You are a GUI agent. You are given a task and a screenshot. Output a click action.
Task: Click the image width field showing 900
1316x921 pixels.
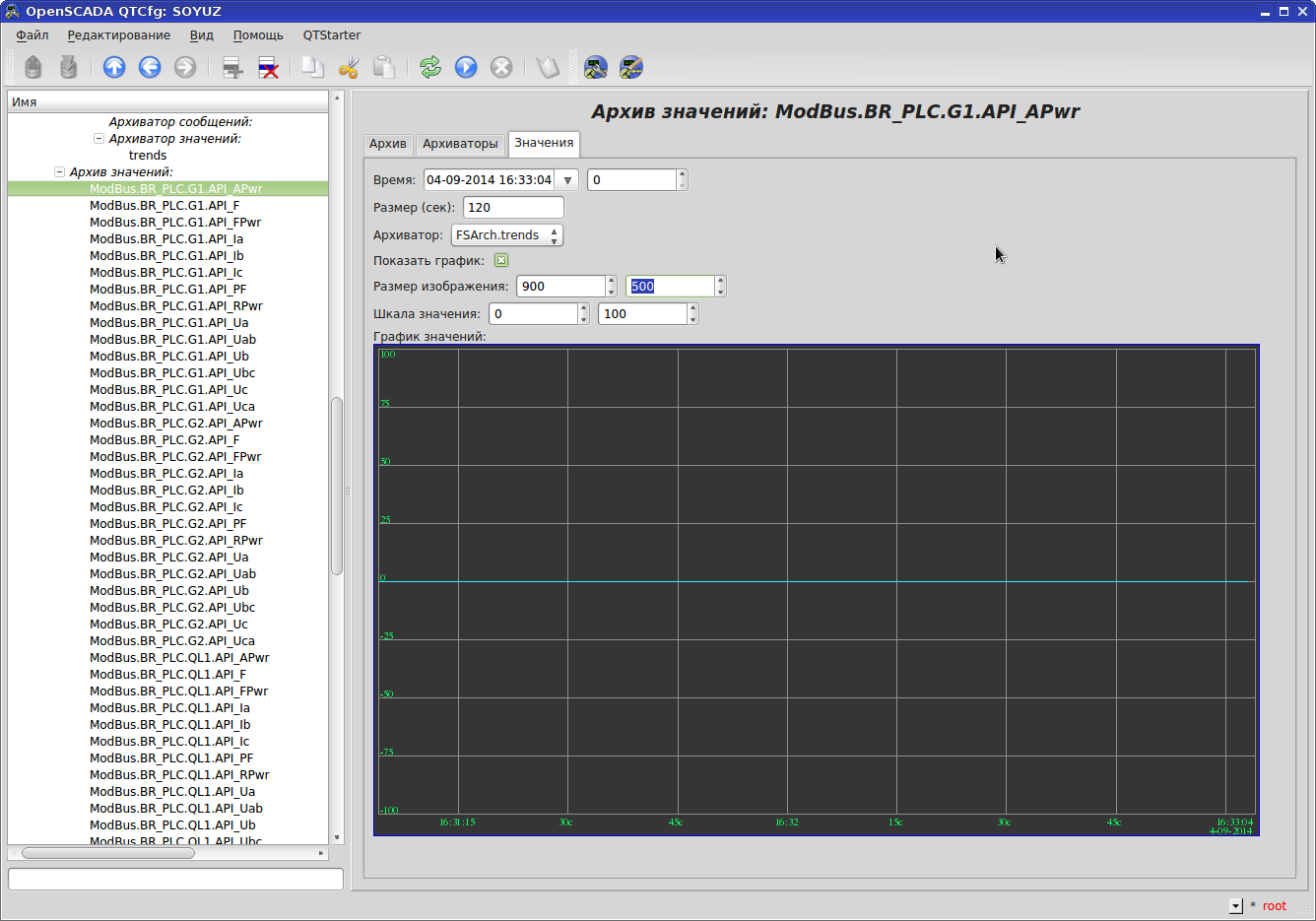click(560, 287)
